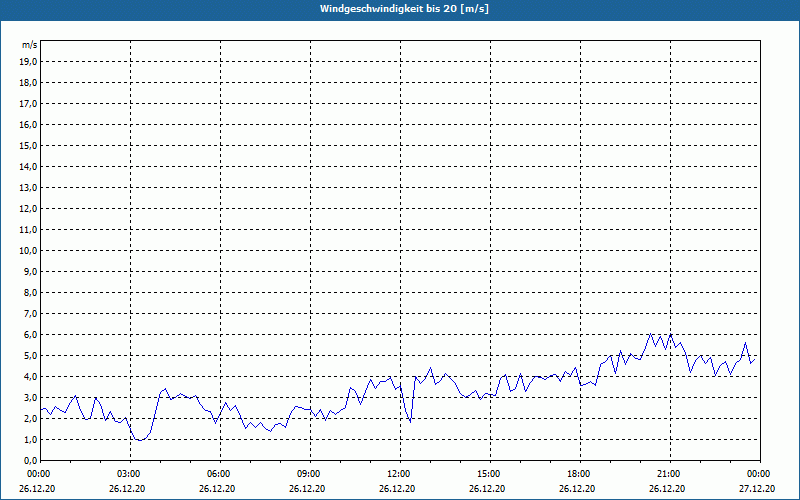Select the y-axis origin label '0,0'
Screen dimensions: 800x500
click(30, 460)
